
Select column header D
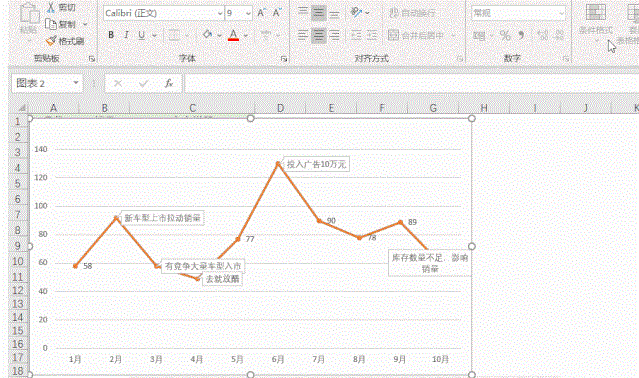click(x=280, y=108)
